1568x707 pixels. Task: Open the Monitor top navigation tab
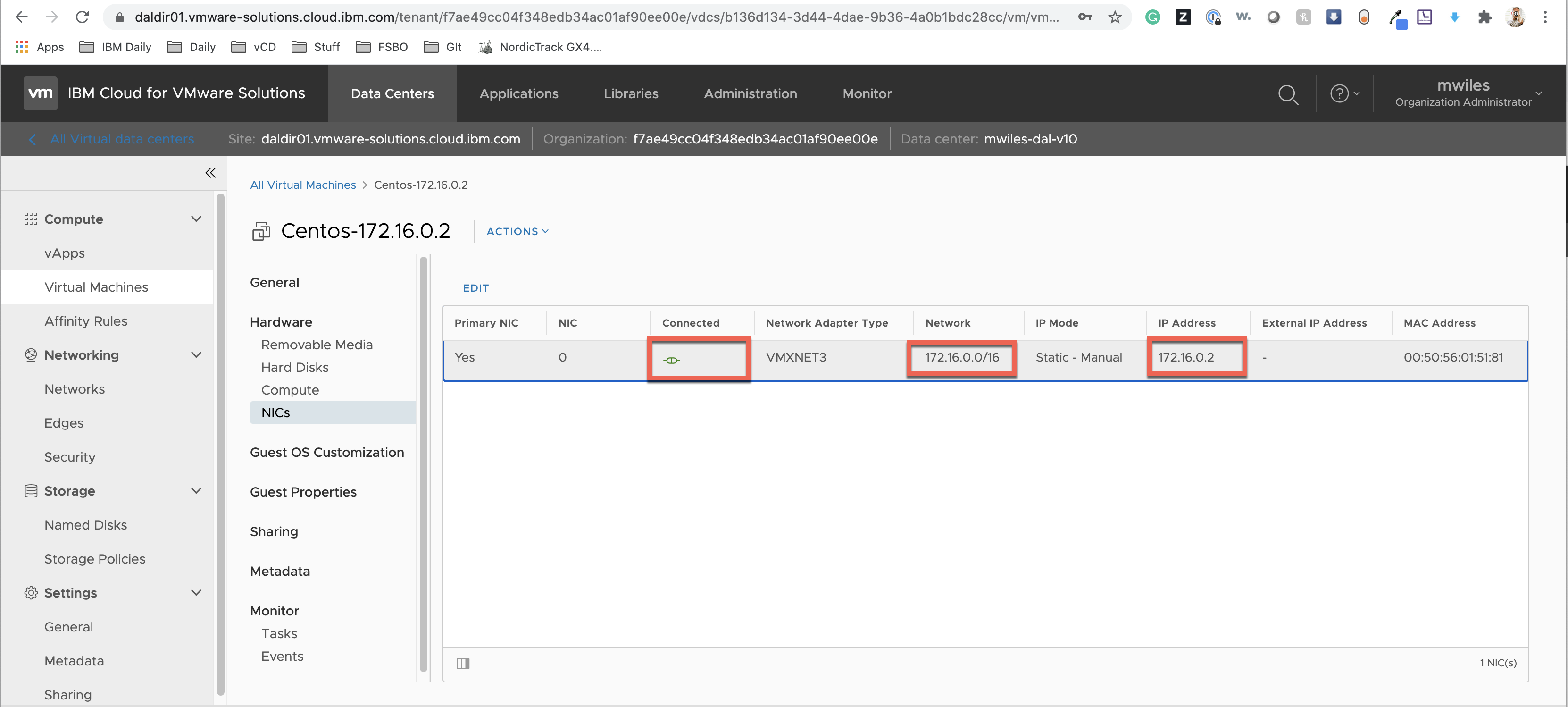[867, 94]
